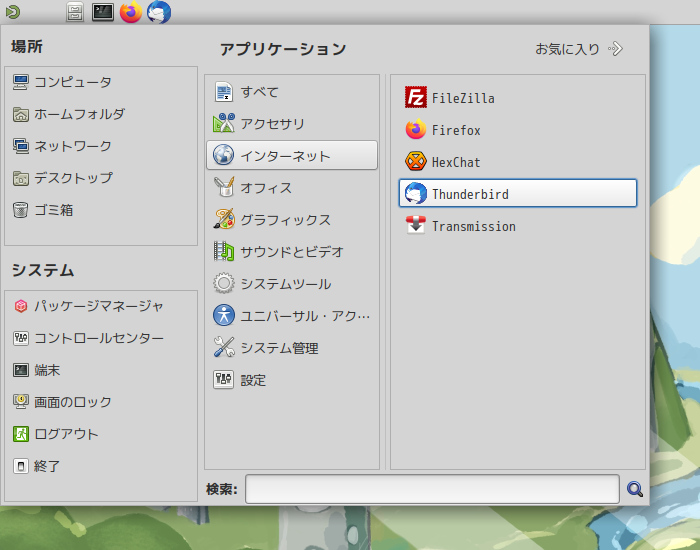Launch Firefox from the Internet list
700x550 pixels.
518,130
